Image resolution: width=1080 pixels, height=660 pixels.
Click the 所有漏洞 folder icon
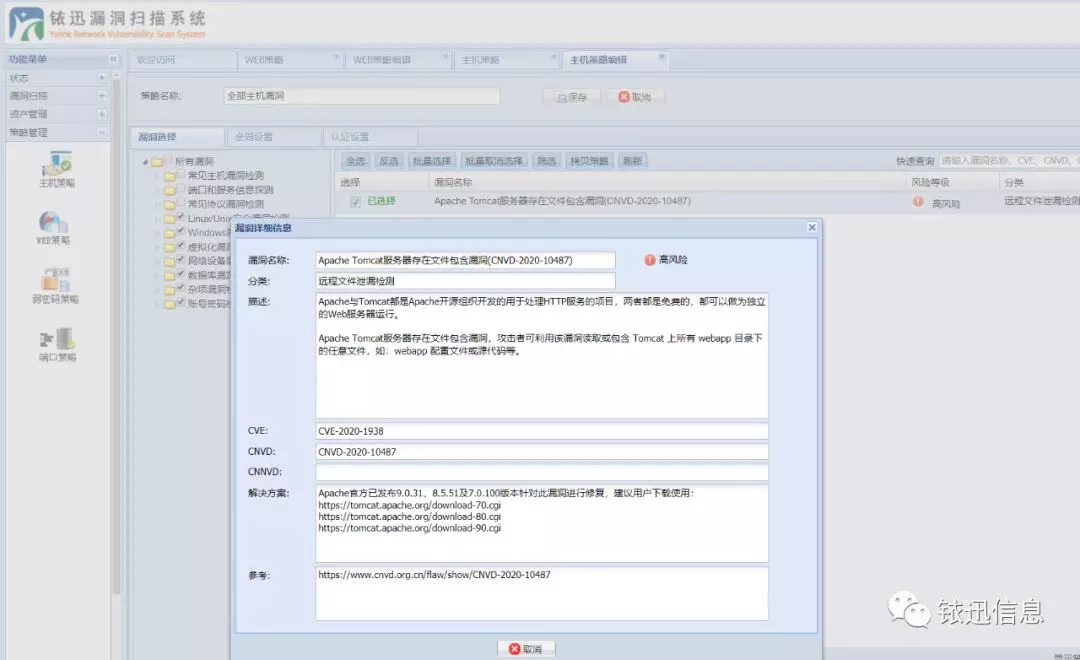157,163
